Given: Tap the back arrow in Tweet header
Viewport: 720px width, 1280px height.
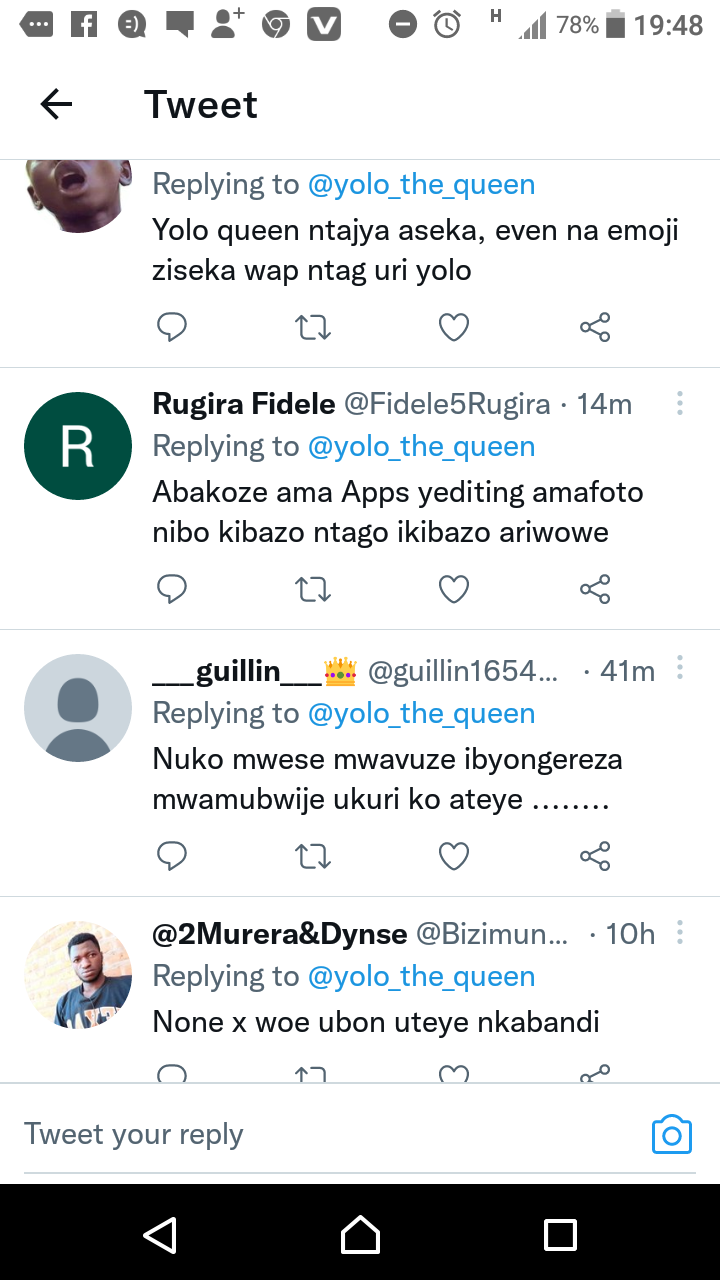Looking at the screenshot, I should pos(56,104).
